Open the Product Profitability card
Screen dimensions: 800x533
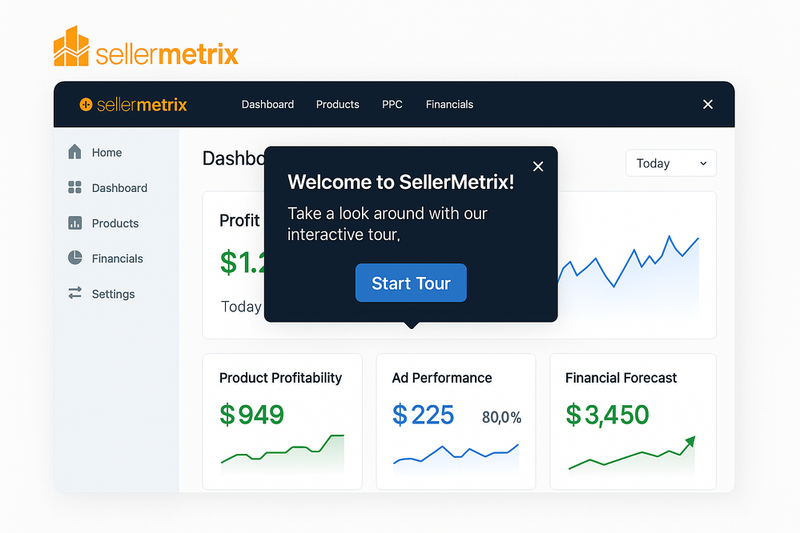282,421
